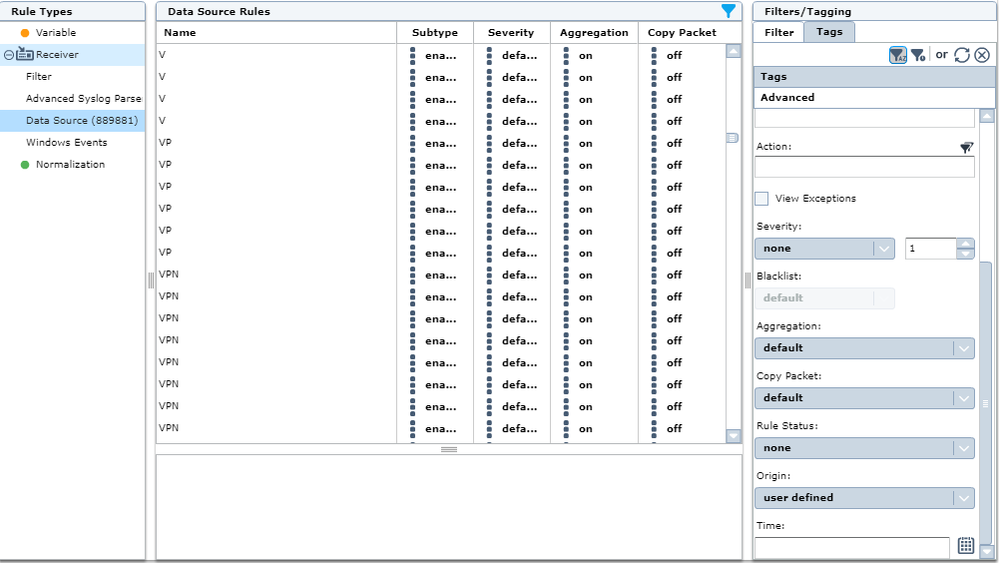
Task: Open the Severity dropdown set to none
Action: pyautogui.click(x=824, y=248)
